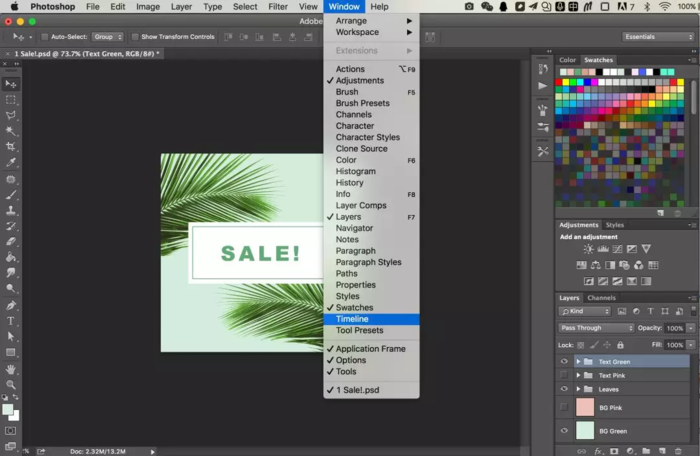Select the Brush tool
Screen dimensions: 700x456
11,195
